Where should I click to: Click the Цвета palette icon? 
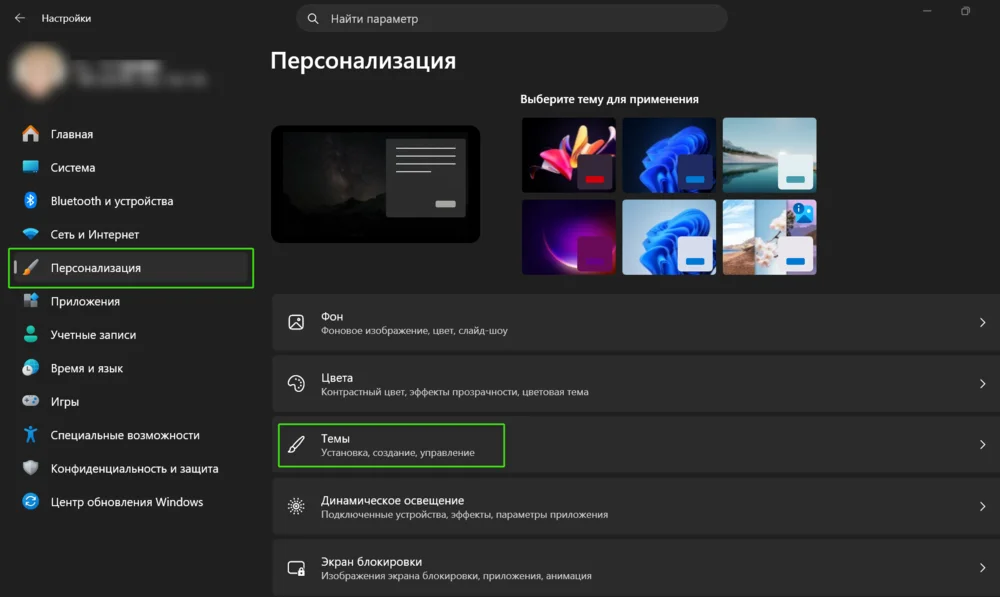point(296,383)
